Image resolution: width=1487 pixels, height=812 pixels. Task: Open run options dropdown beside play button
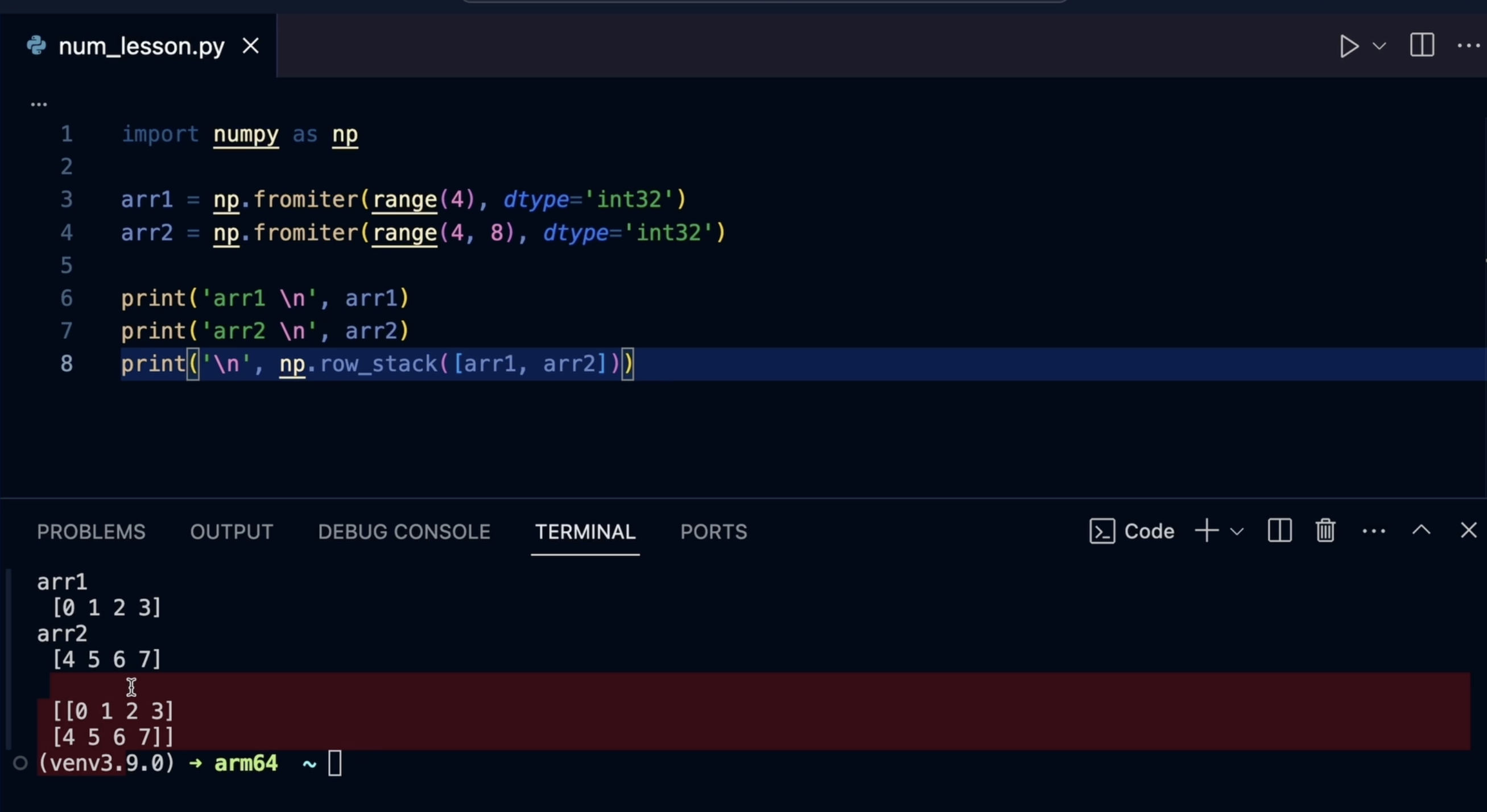(x=1379, y=46)
